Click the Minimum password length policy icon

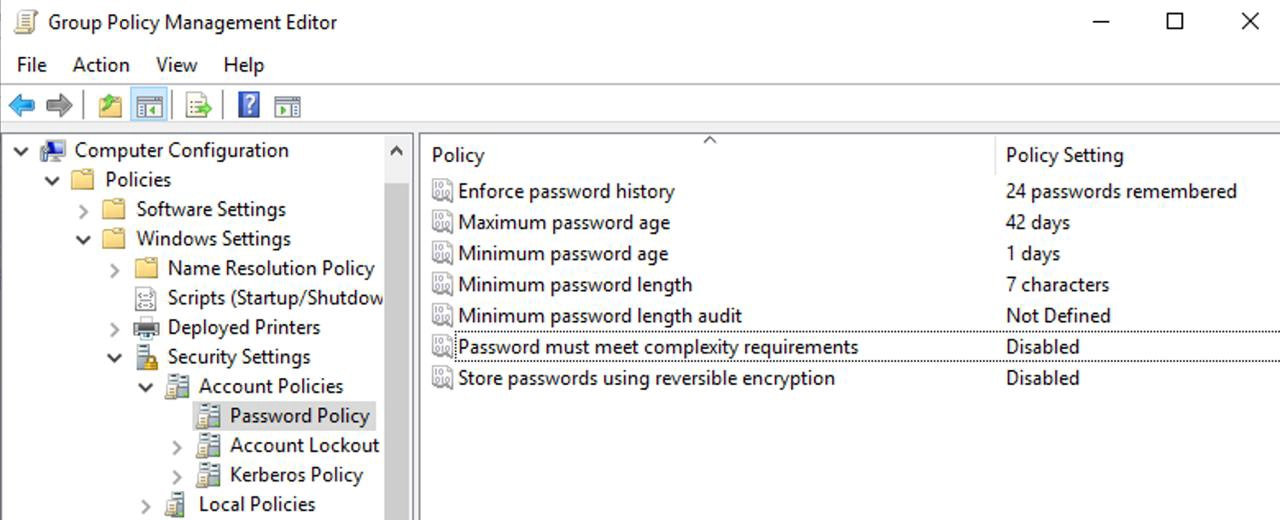[442, 285]
